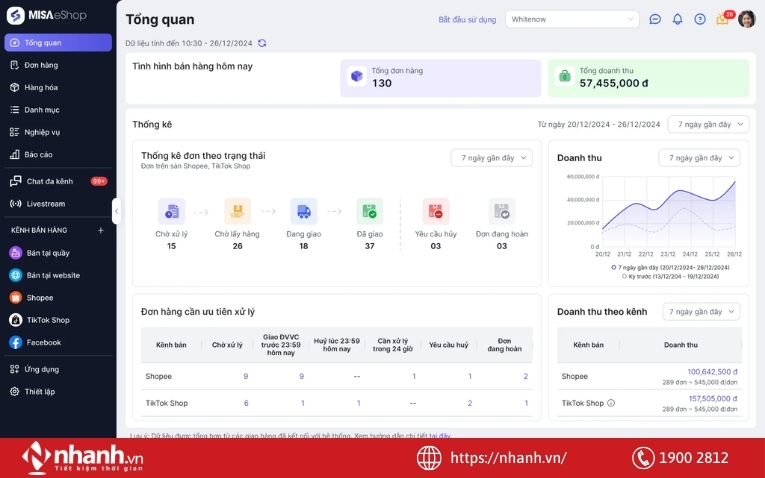Click the Đang giao truck icon

tap(303, 211)
